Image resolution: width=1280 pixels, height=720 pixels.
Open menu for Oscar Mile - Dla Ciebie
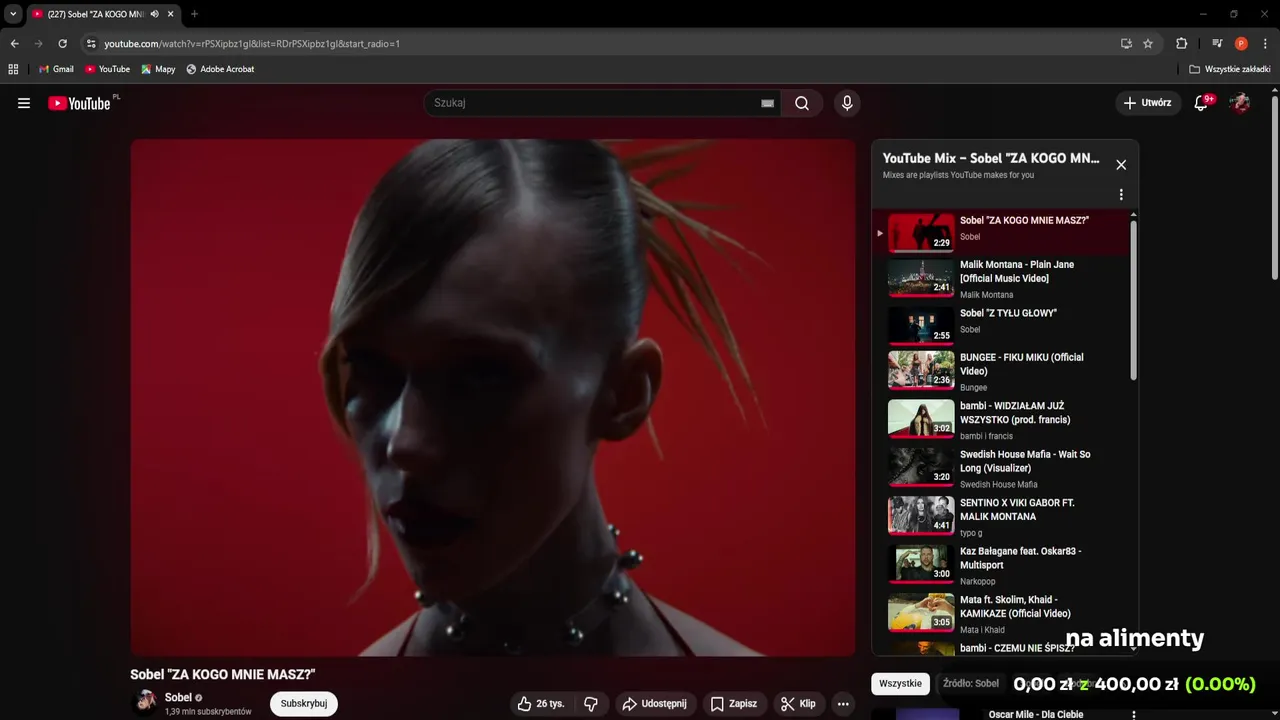point(1133,715)
